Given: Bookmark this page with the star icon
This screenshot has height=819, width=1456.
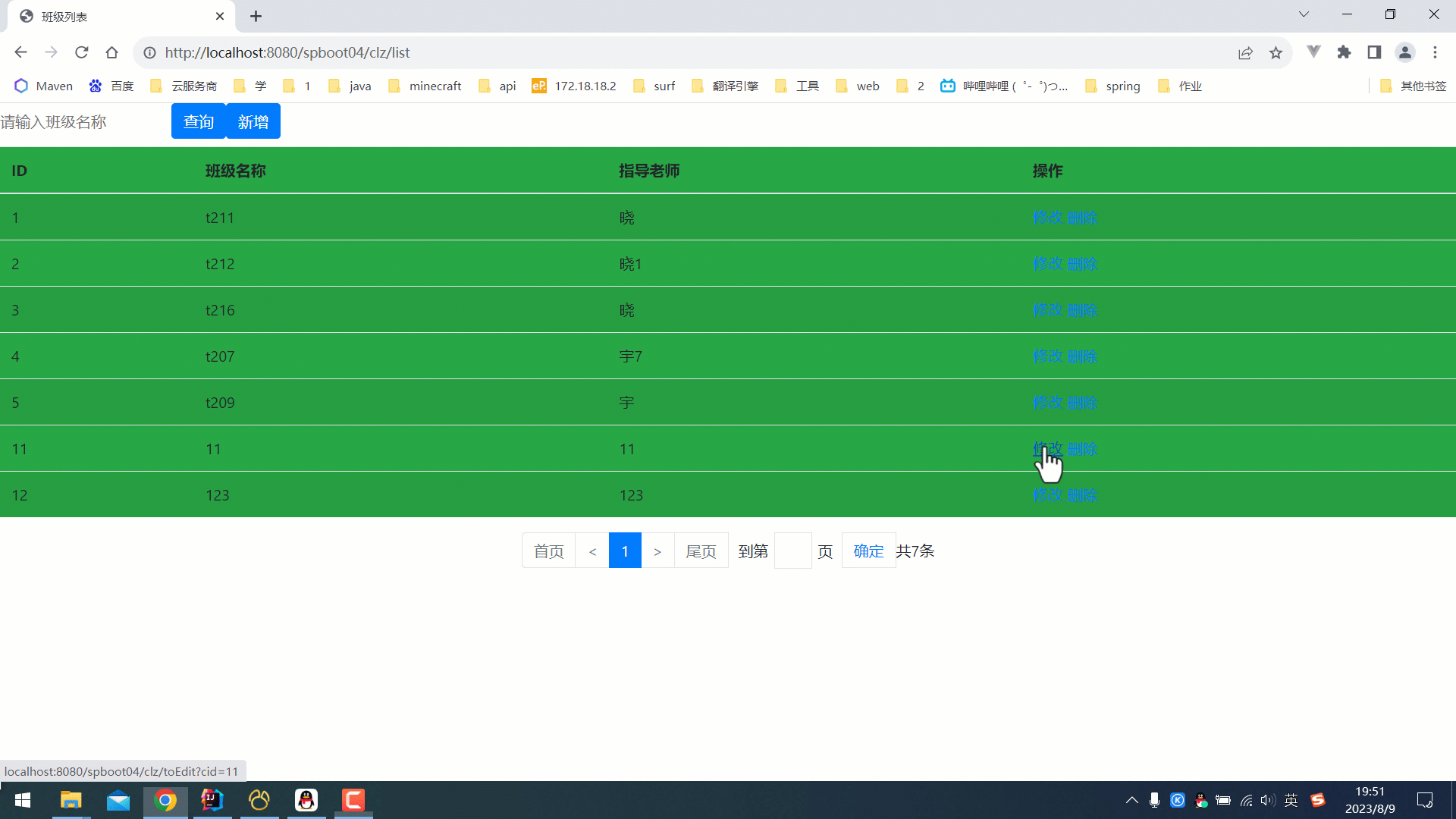Looking at the screenshot, I should point(1276,52).
